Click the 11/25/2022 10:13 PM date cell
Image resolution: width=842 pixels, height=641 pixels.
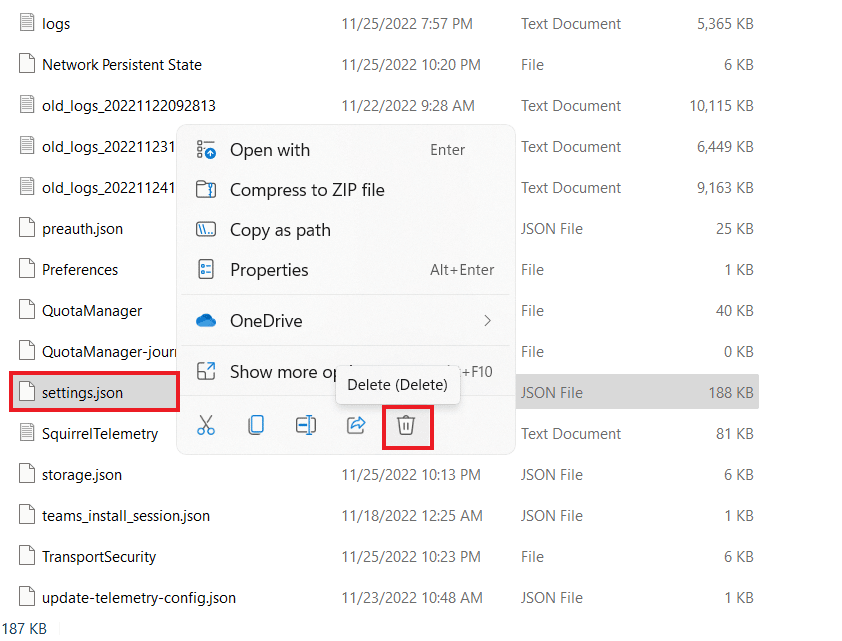(411, 476)
